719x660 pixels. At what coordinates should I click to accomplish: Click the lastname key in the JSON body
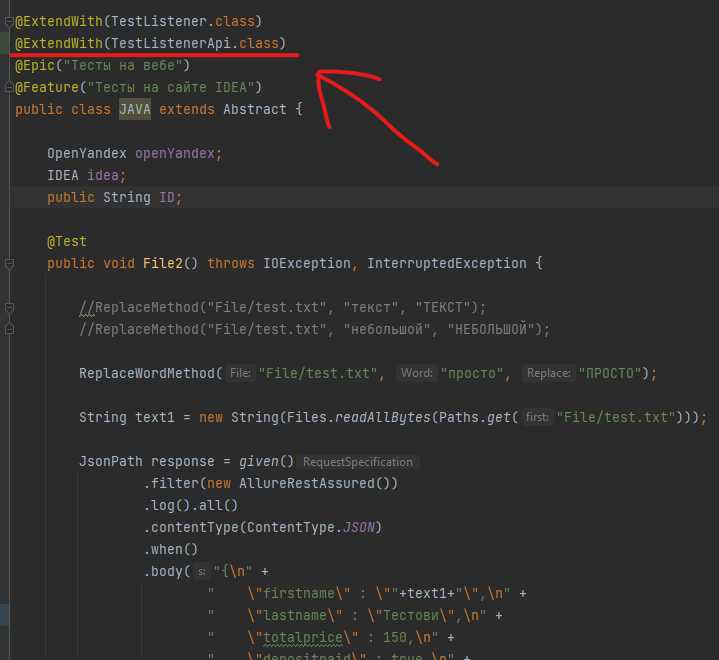pyautogui.click(x=295, y=616)
